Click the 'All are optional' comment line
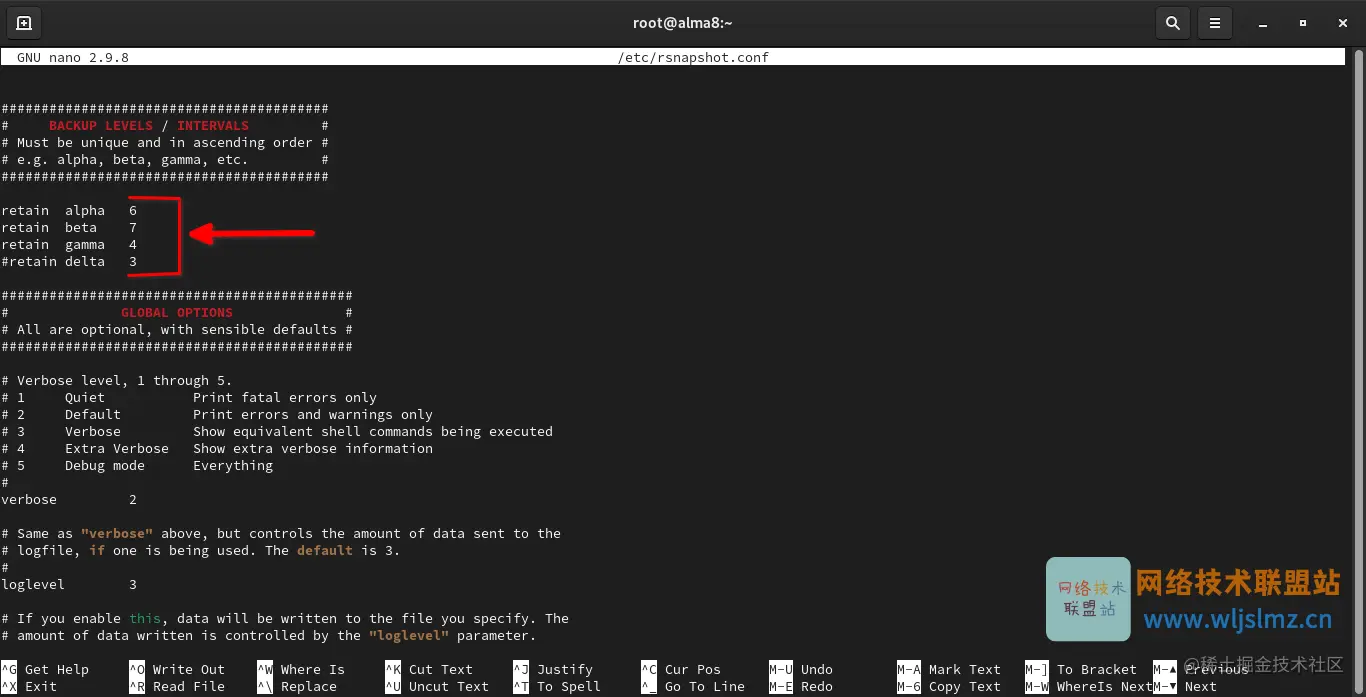Viewport: 1366px width, 697px height. [177, 330]
